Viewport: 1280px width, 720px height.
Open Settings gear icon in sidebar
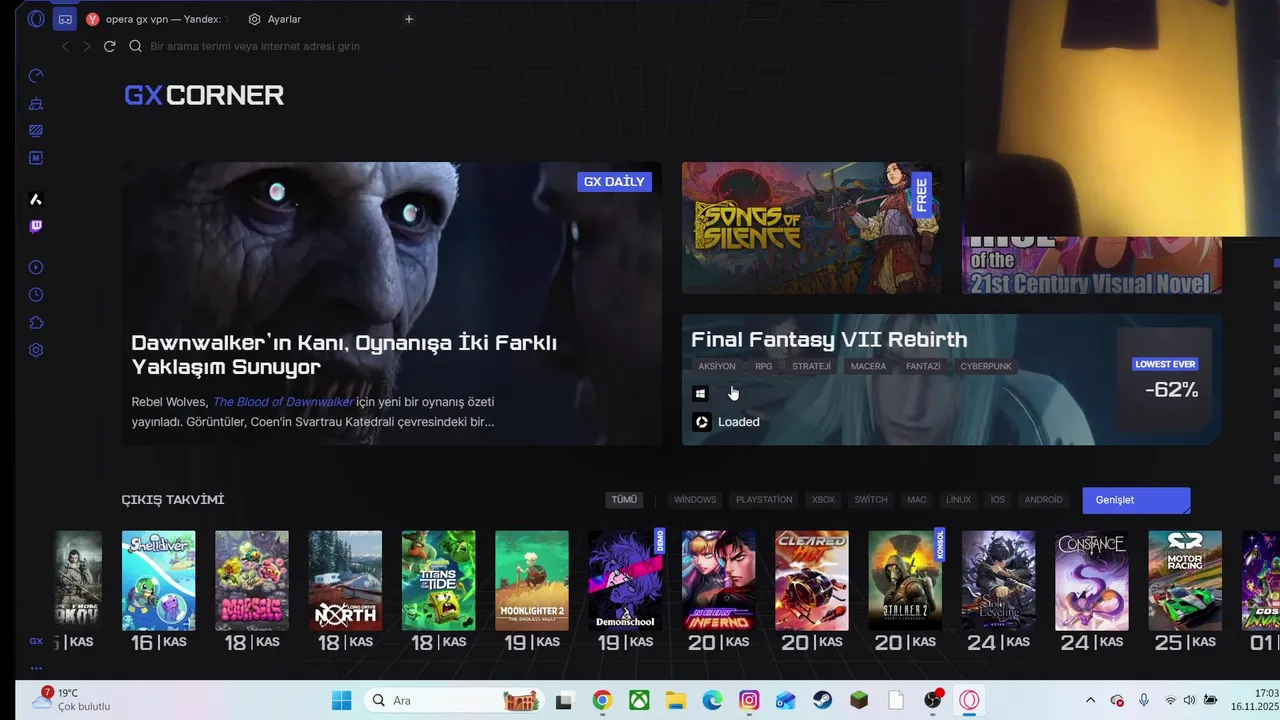(x=36, y=350)
